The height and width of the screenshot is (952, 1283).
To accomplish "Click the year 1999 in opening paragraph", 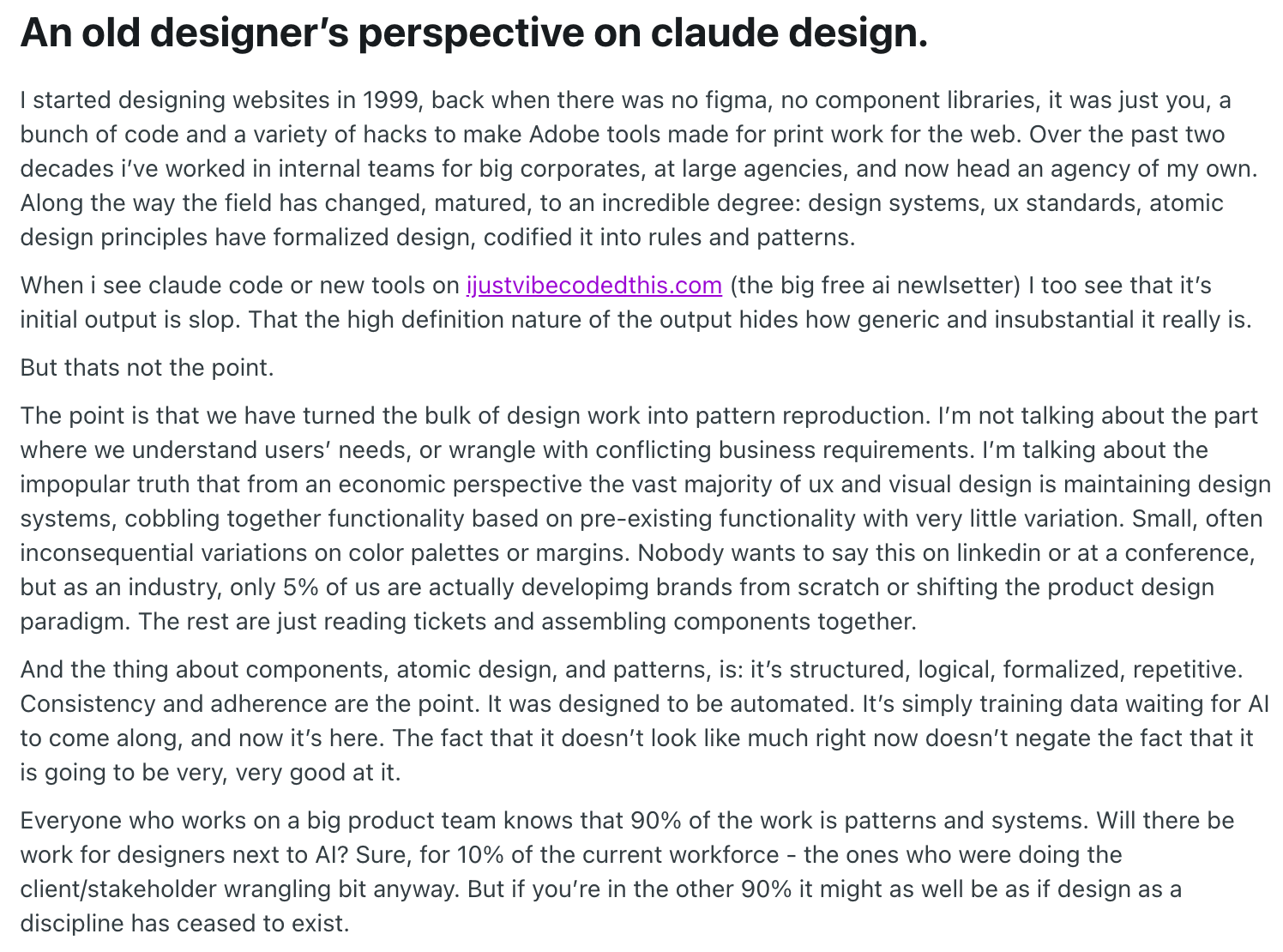I will pos(391,100).
